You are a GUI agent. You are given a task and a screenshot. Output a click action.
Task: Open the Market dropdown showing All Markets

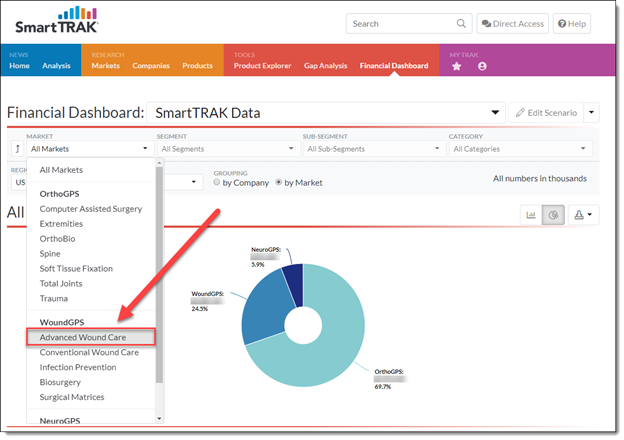[x=90, y=149]
